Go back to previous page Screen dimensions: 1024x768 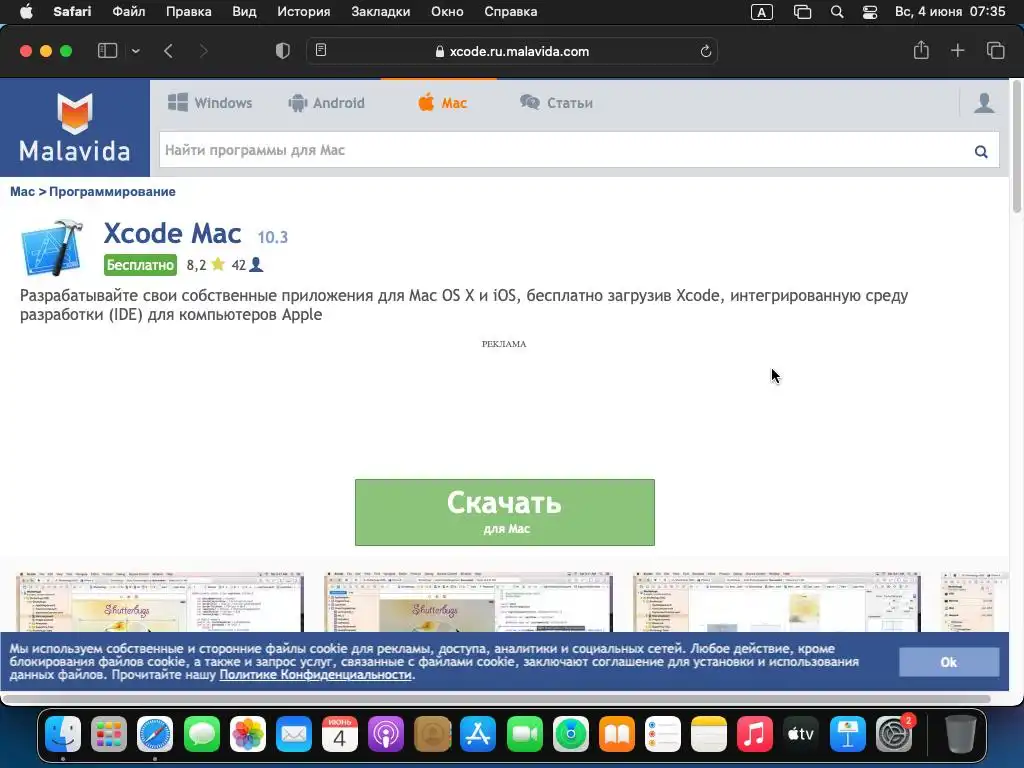[168, 51]
